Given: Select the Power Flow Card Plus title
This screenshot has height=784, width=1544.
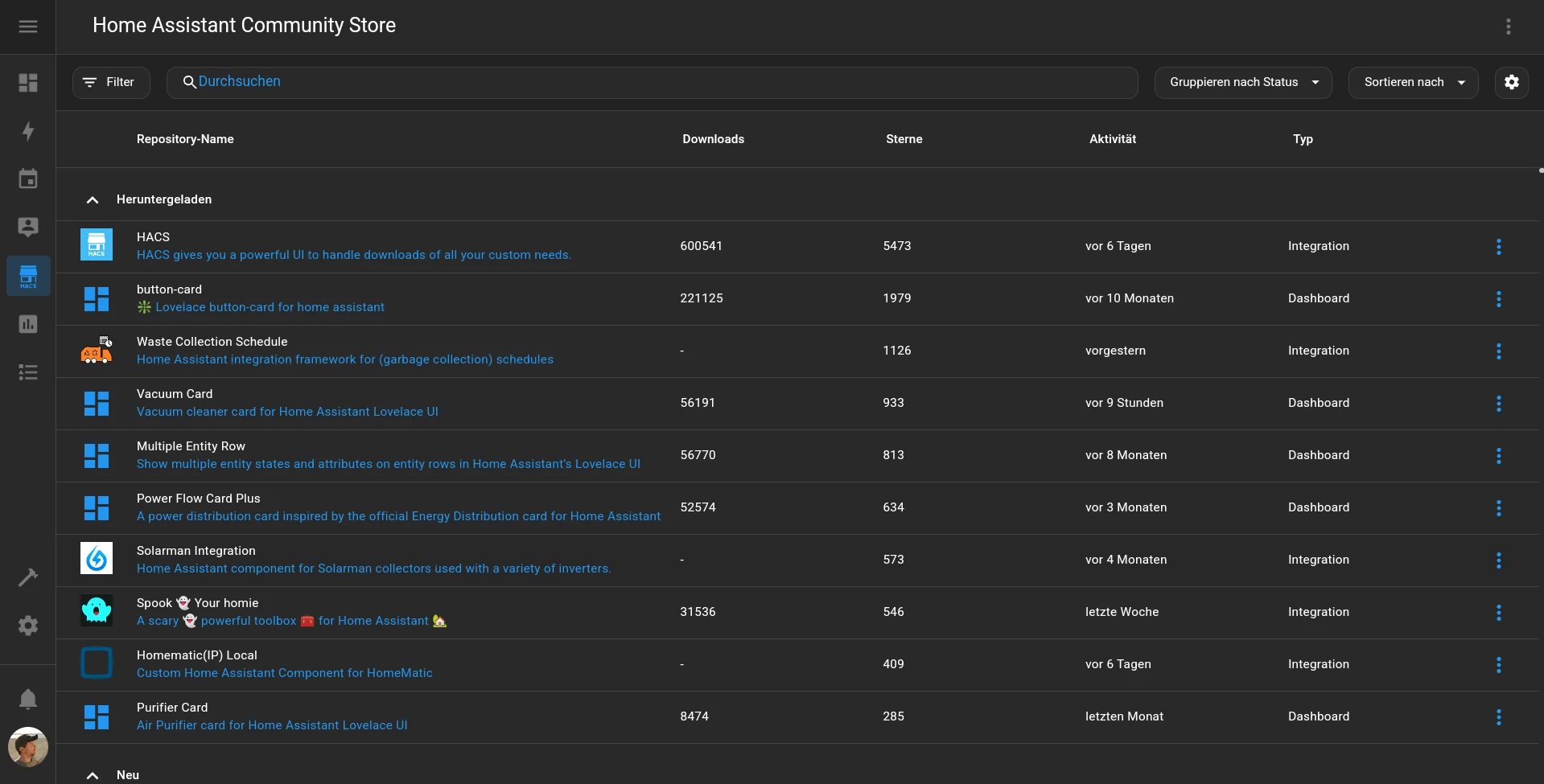Looking at the screenshot, I should (x=199, y=499).
